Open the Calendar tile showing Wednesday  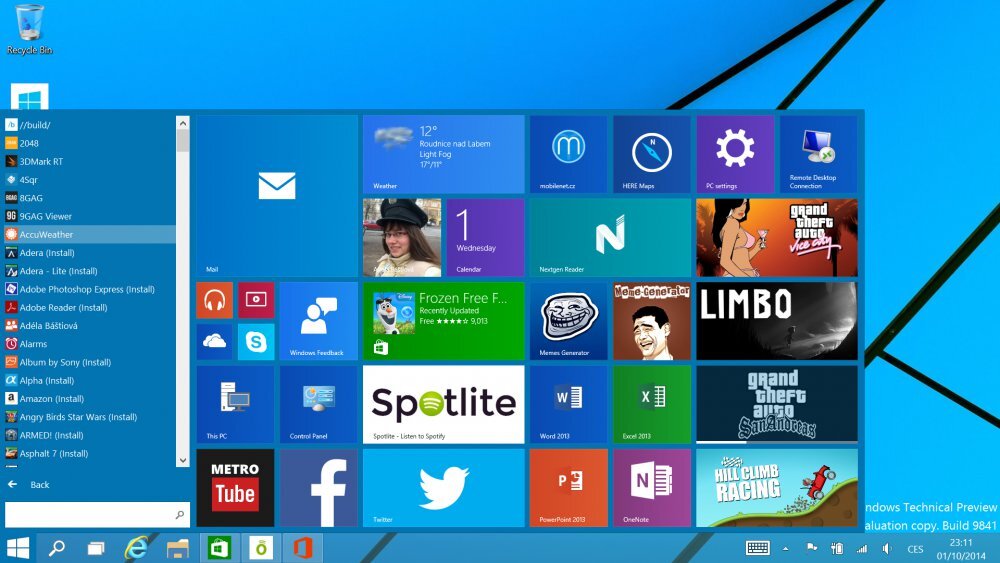[x=485, y=238]
